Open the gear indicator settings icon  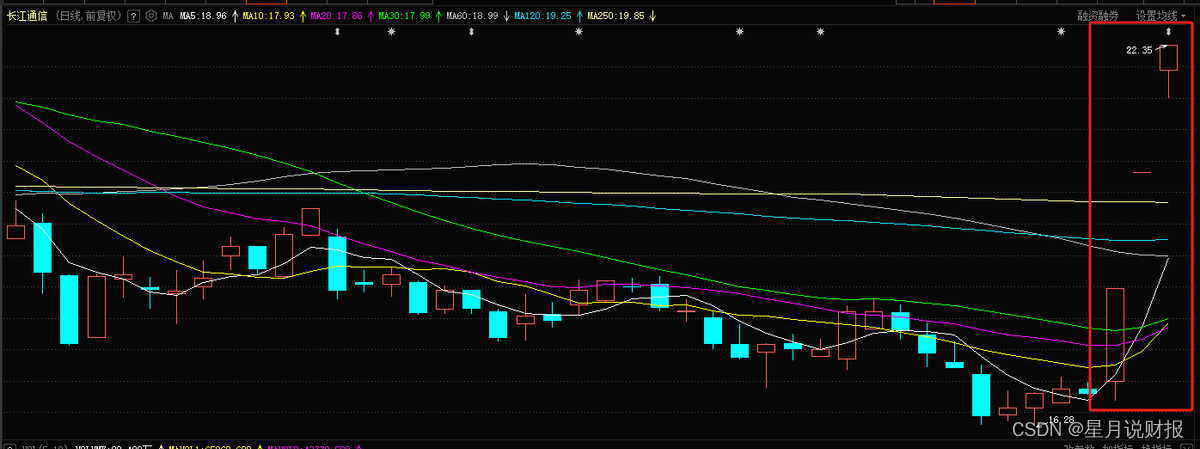point(151,16)
